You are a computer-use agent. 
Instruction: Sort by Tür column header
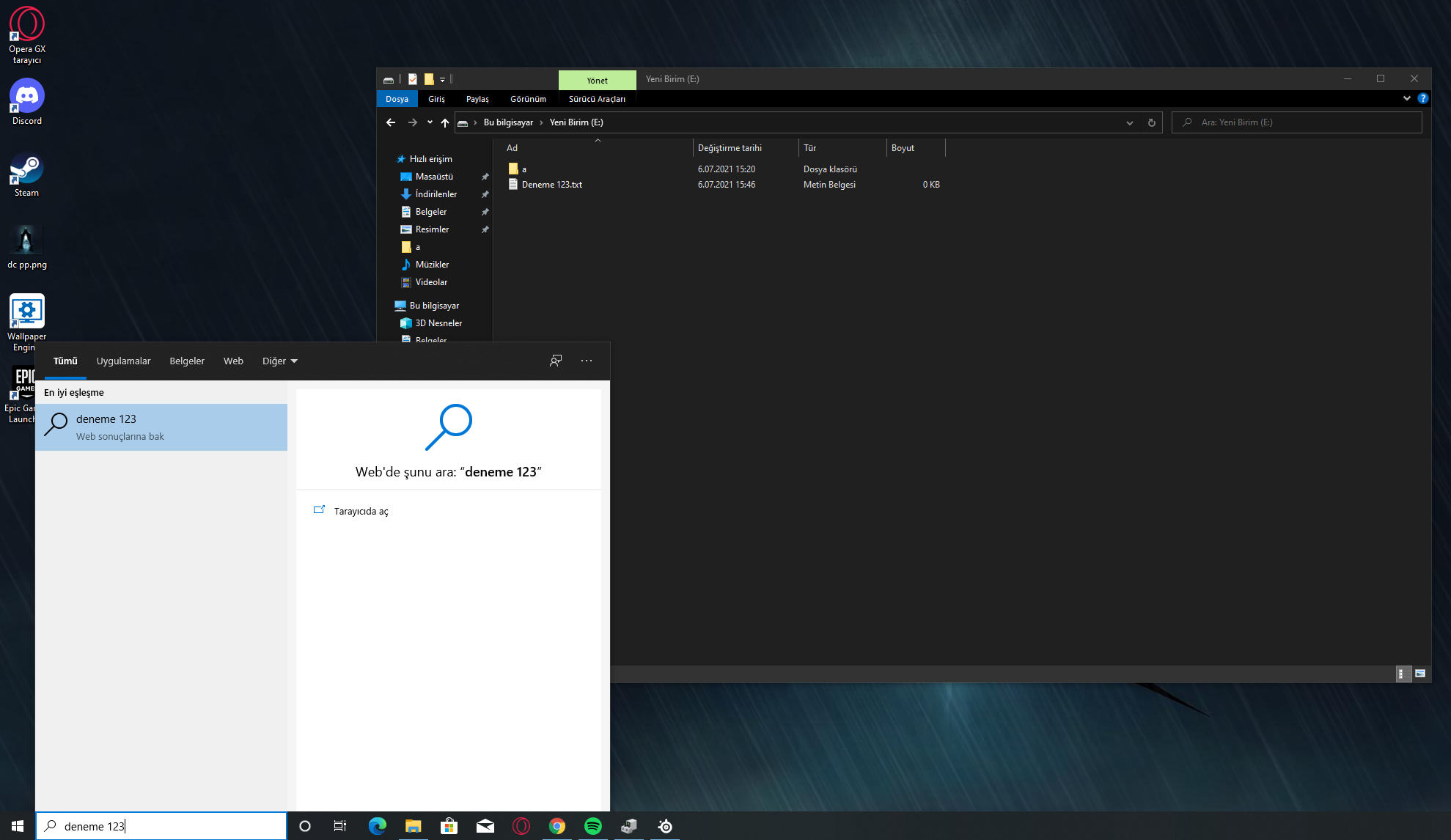842,148
